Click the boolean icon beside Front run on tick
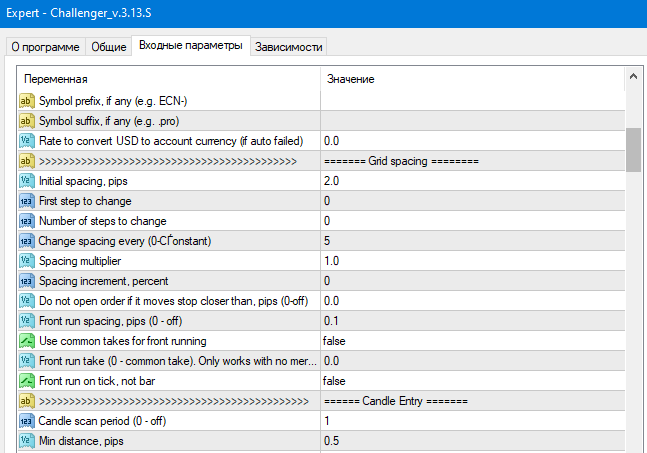The height and width of the screenshot is (453, 647). [x=26, y=381]
